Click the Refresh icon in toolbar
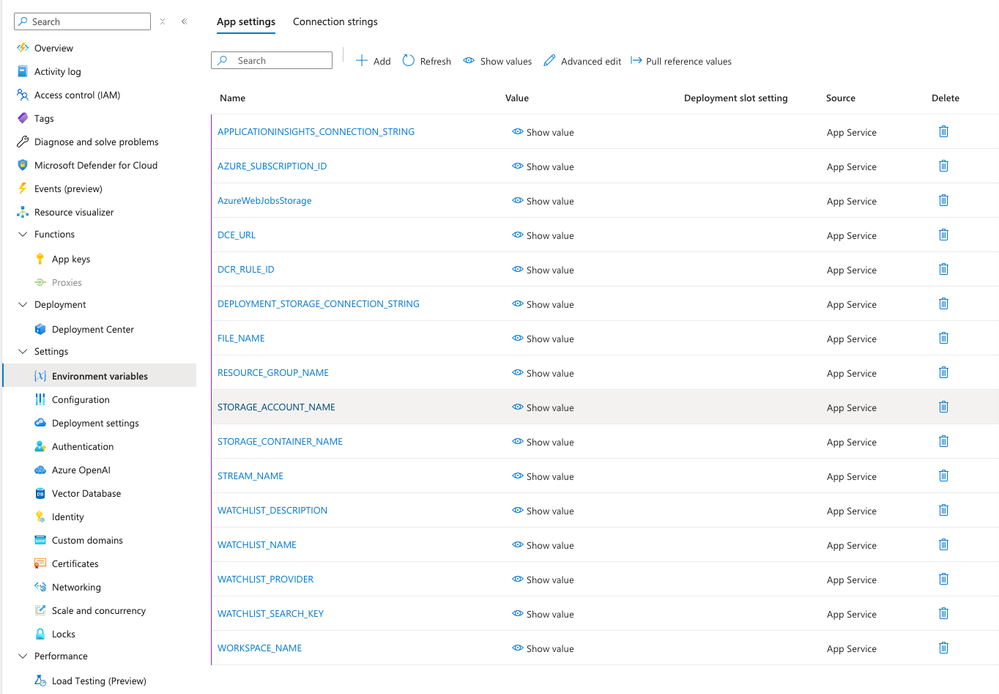The image size is (999, 694). point(408,61)
